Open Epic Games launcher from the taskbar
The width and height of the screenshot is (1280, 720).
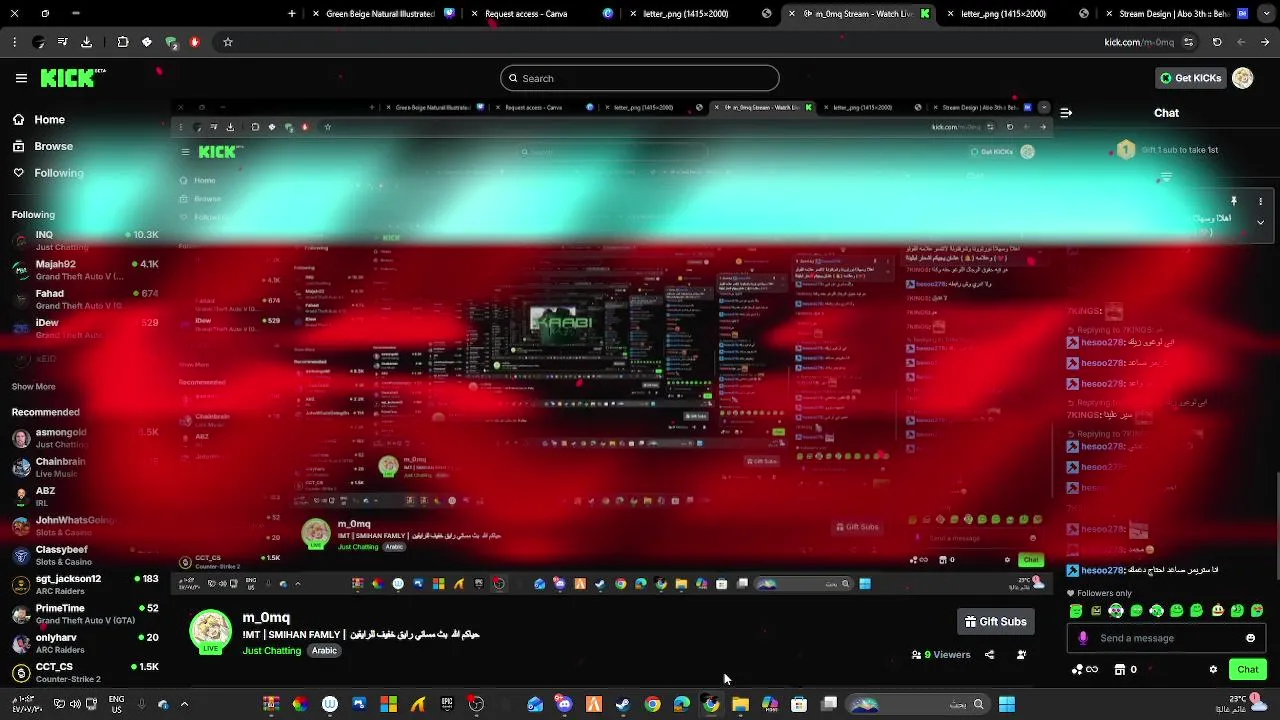coord(447,704)
